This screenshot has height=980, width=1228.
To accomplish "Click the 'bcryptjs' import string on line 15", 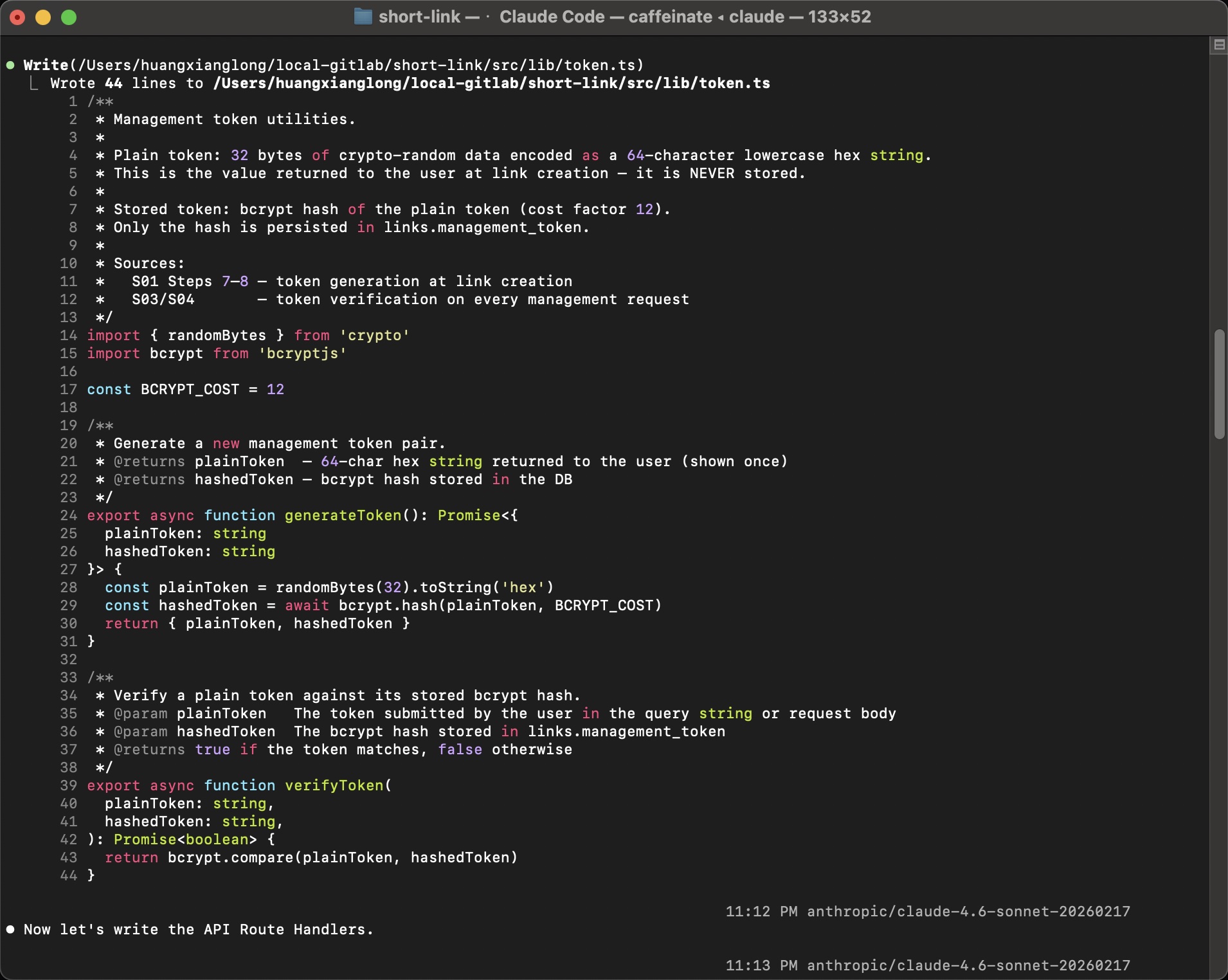I will 302,353.
